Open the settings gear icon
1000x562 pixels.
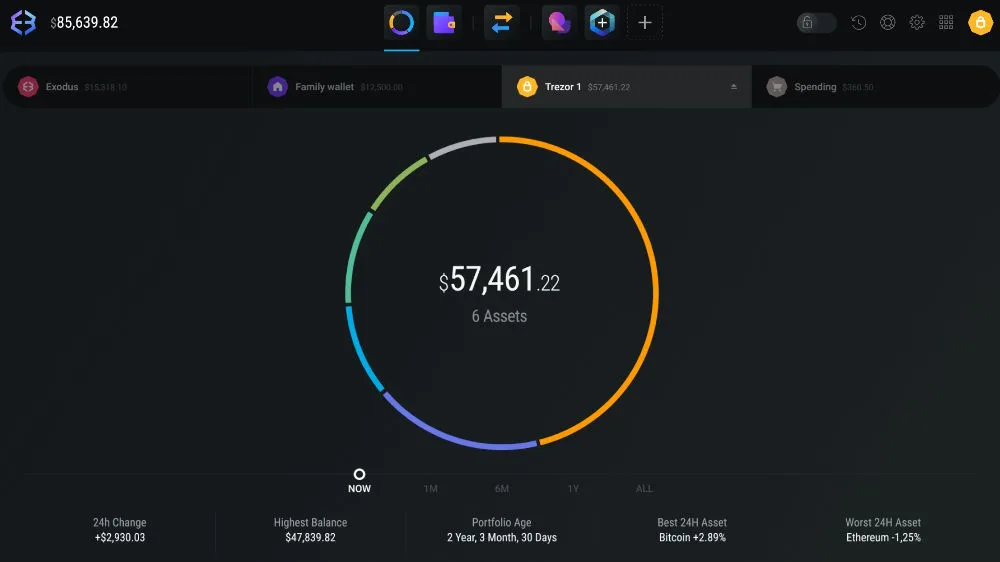pos(916,23)
